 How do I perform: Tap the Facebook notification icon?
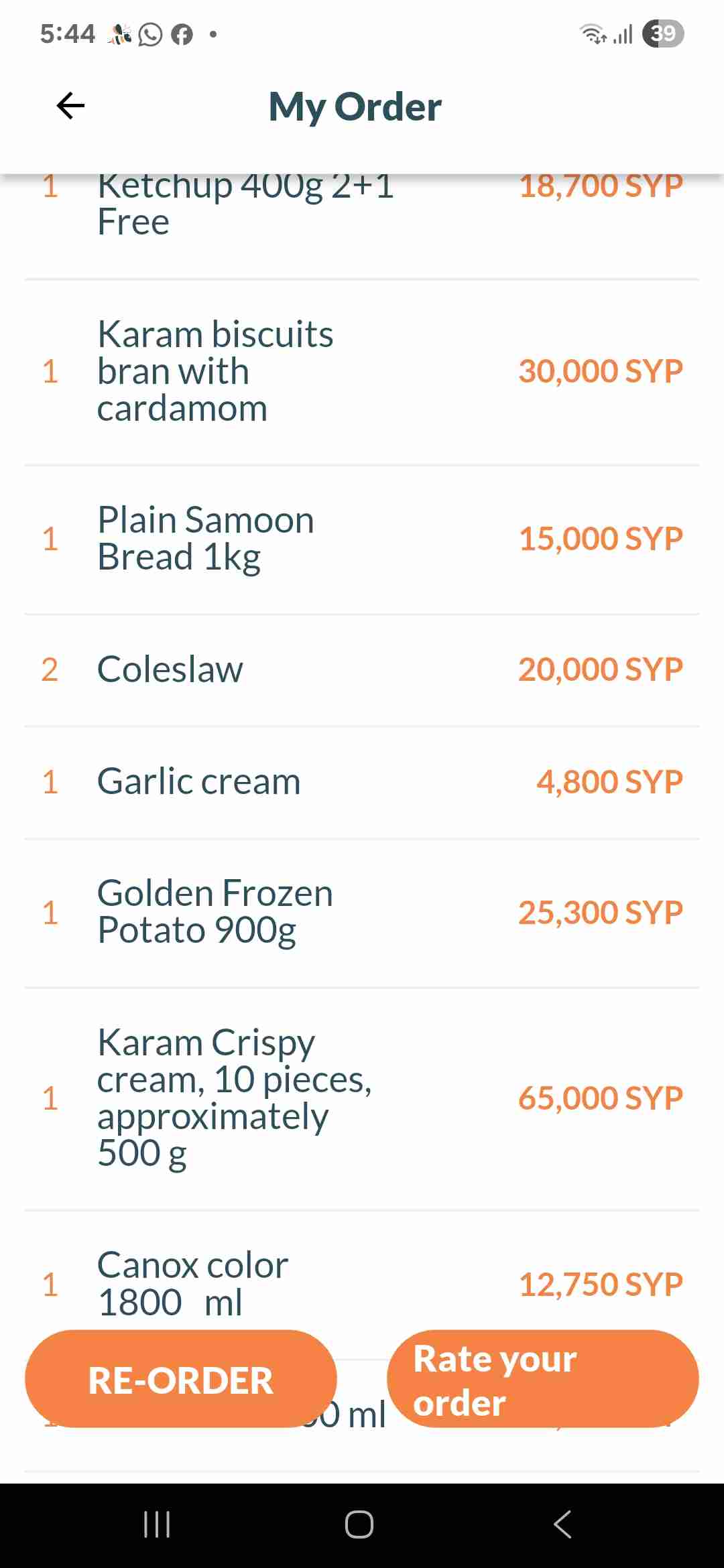[x=182, y=34]
